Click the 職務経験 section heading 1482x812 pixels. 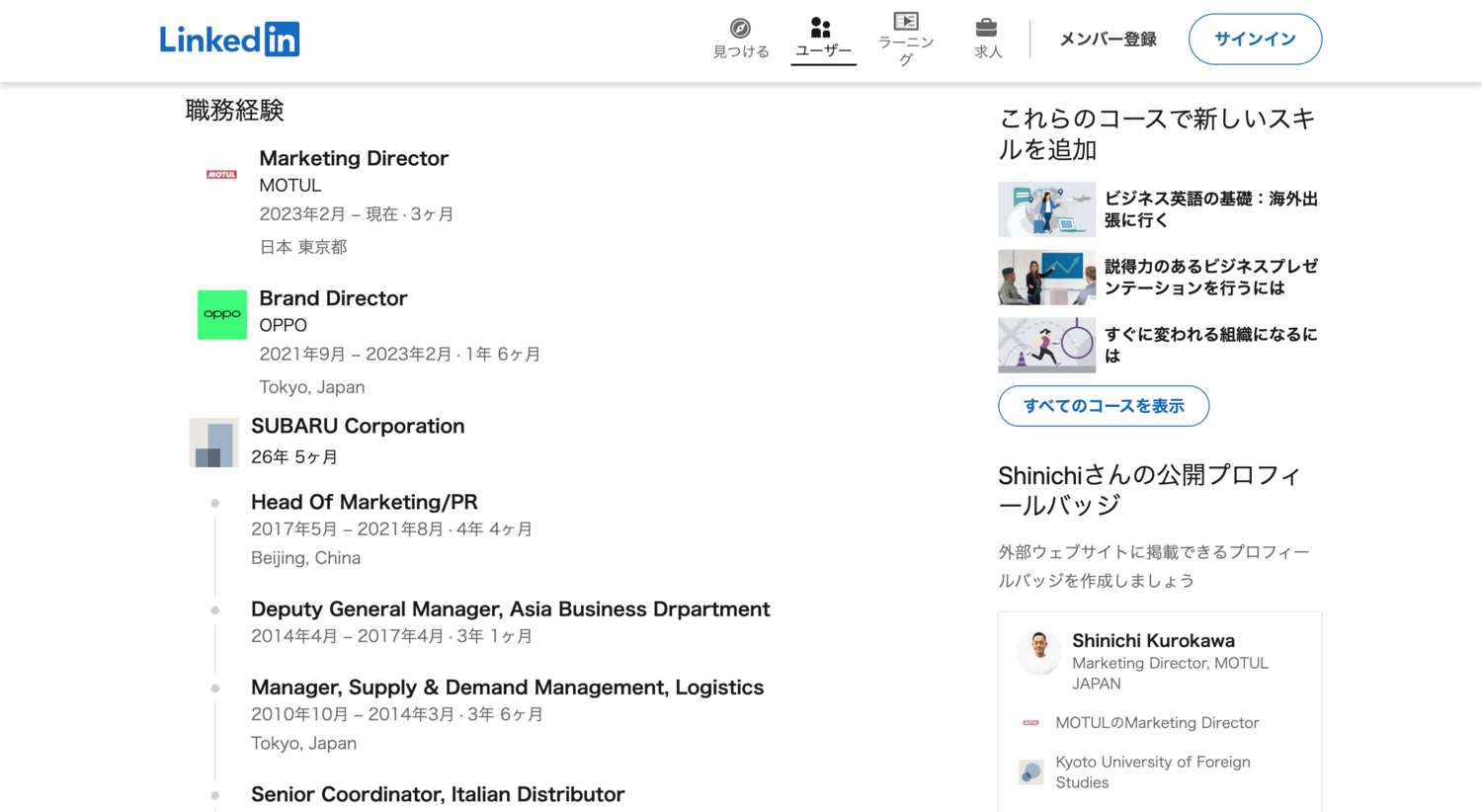[235, 111]
